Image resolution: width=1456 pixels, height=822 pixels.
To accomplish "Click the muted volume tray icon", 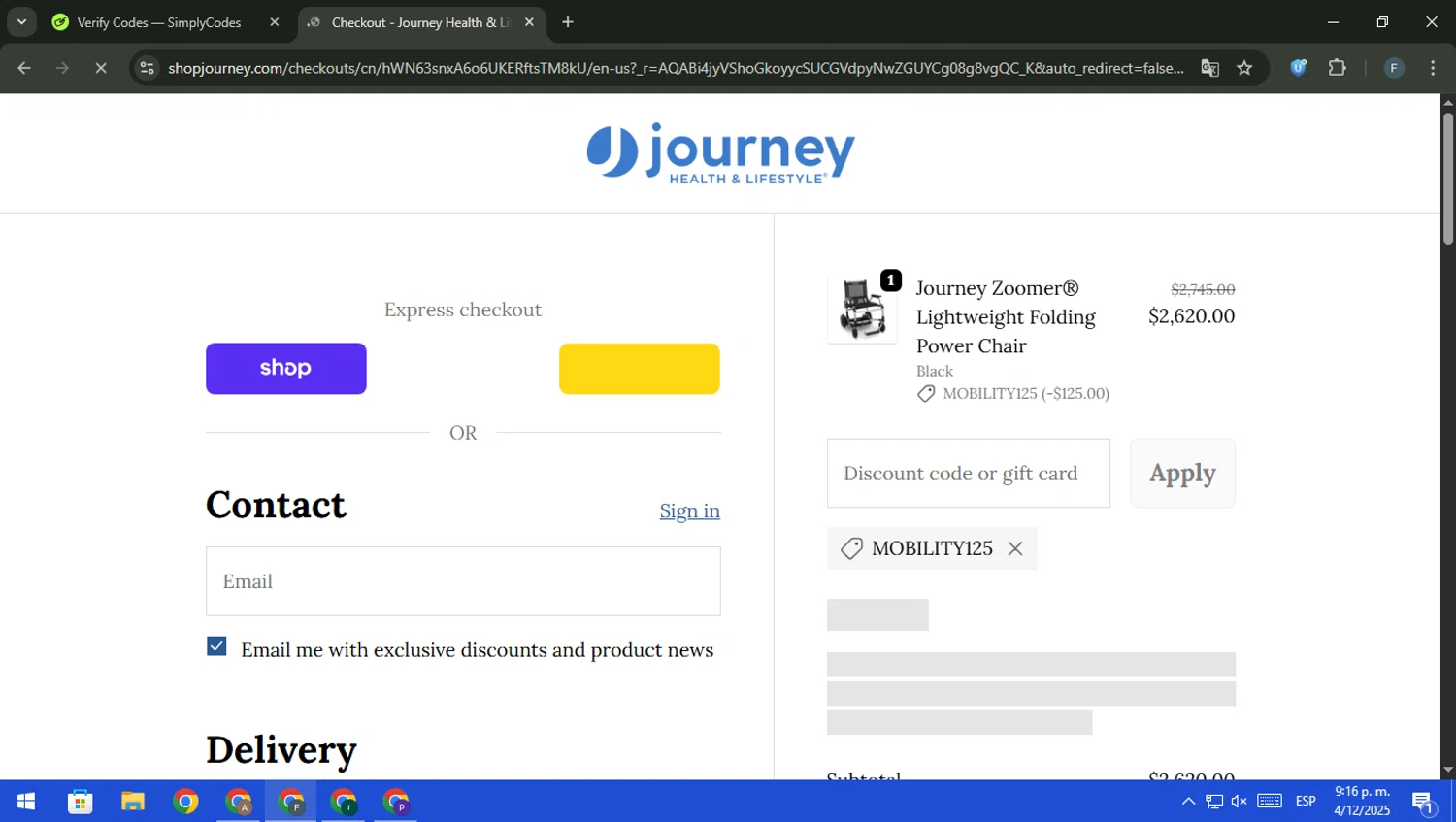I will tap(1239, 802).
